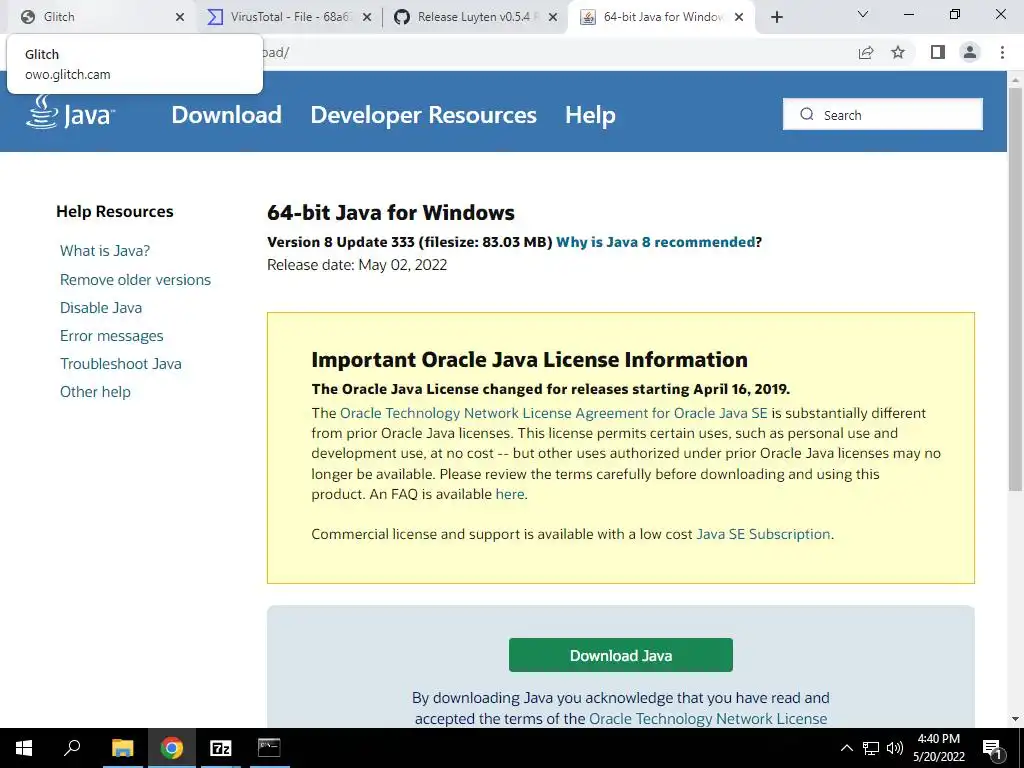This screenshot has width=1024, height=768.
Task: Open the Troubleshoot Java link
Action: tap(121, 364)
